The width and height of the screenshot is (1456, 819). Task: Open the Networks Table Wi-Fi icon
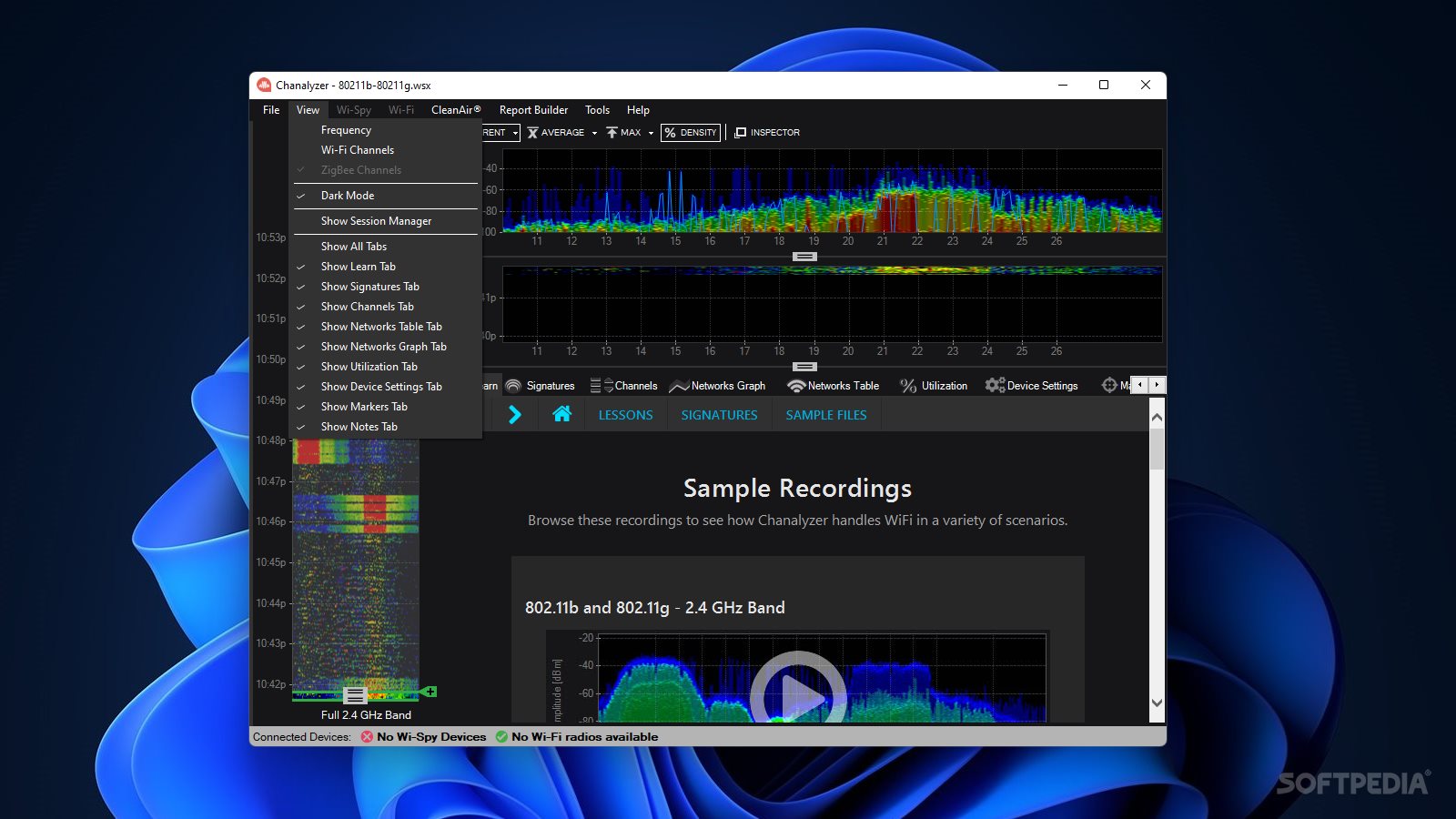pos(796,386)
